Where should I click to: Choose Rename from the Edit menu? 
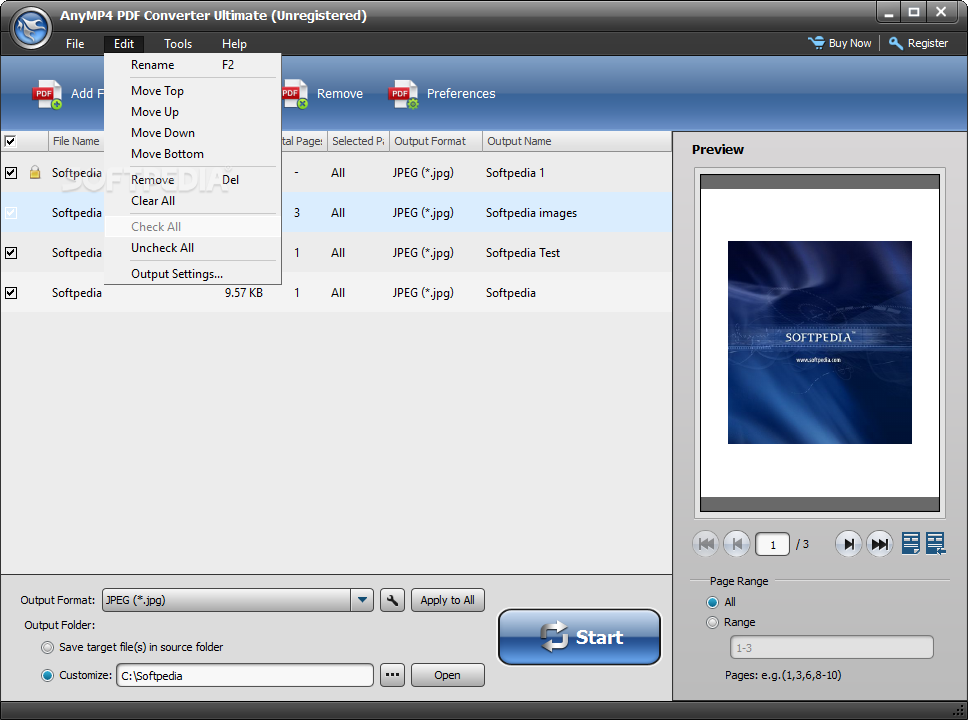click(193, 65)
